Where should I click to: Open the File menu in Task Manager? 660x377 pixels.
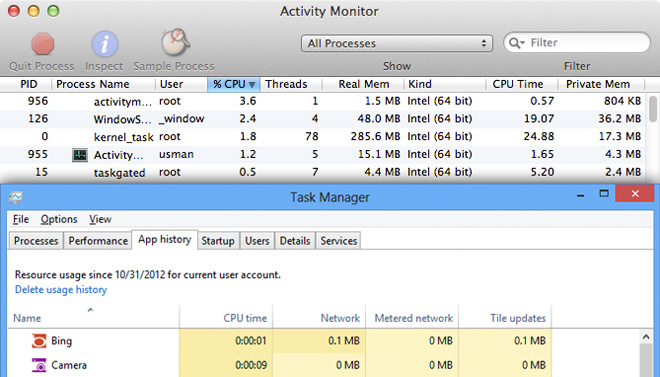pos(21,219)
